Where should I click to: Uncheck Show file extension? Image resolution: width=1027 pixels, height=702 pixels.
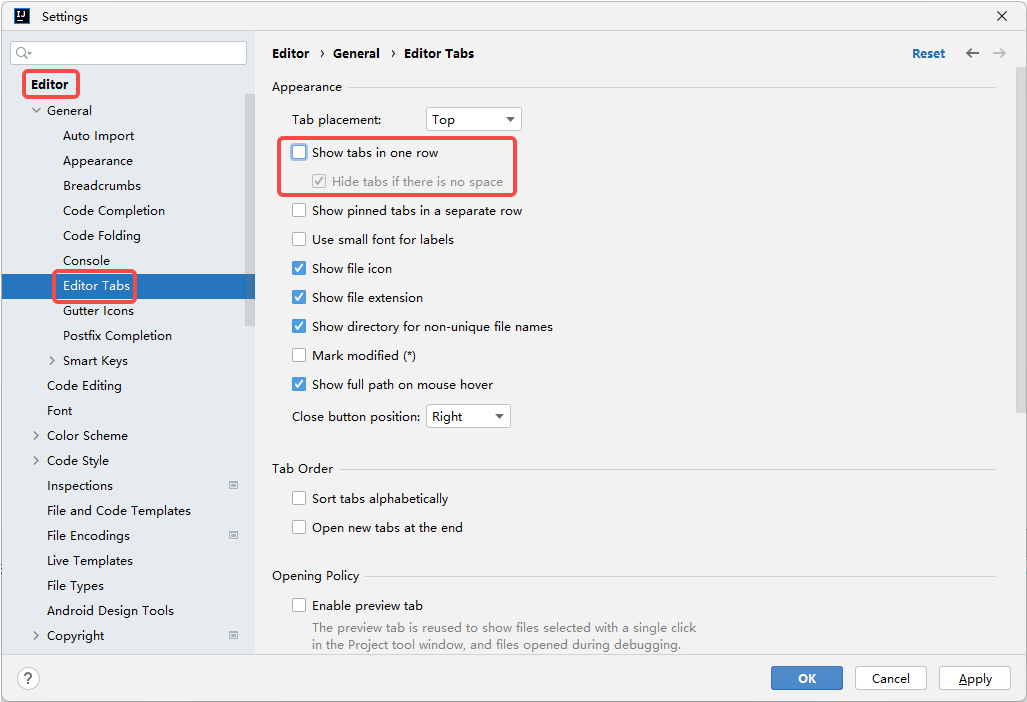click(x=299, y=297)
